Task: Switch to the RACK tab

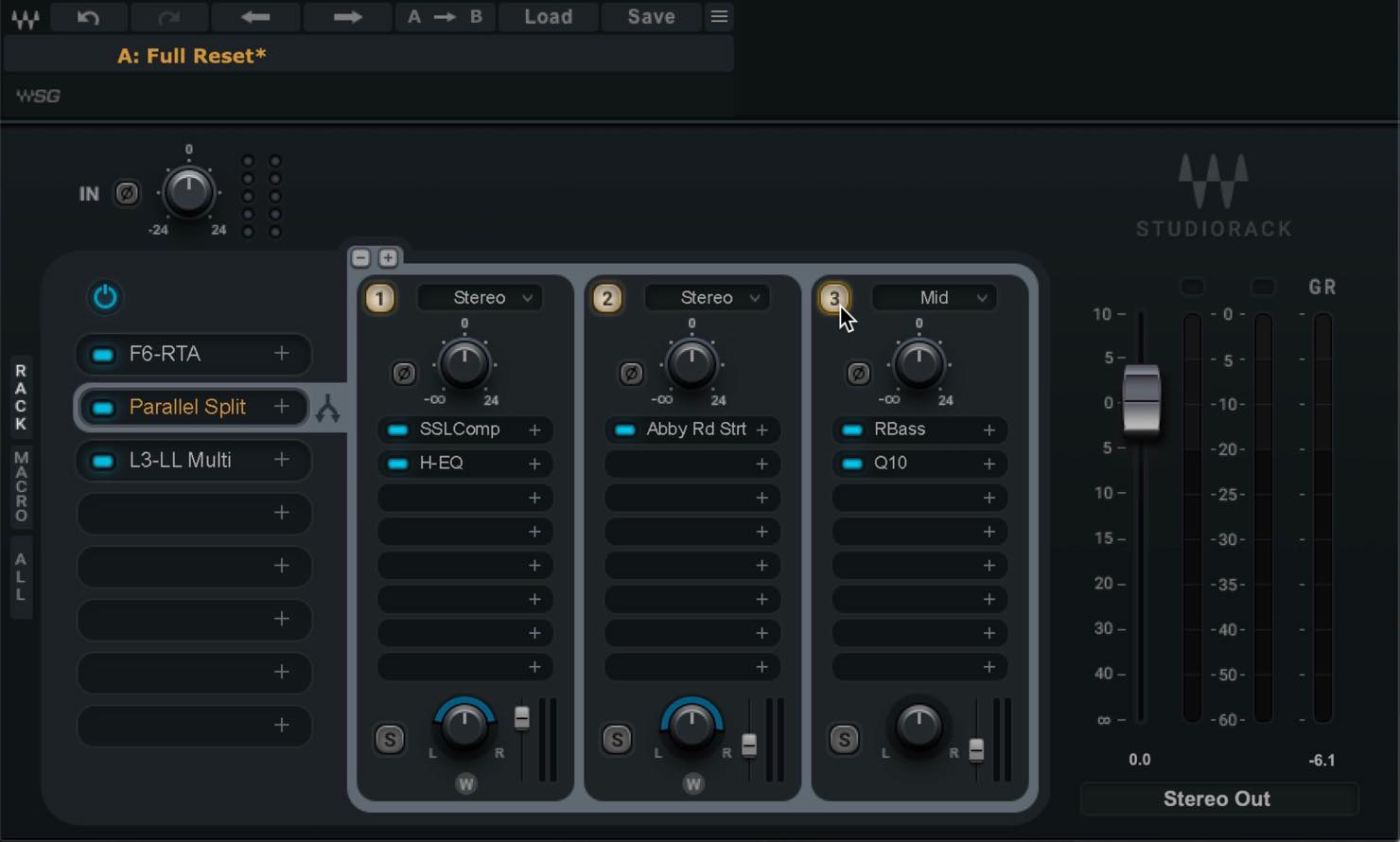Action: tap(21, 396)
